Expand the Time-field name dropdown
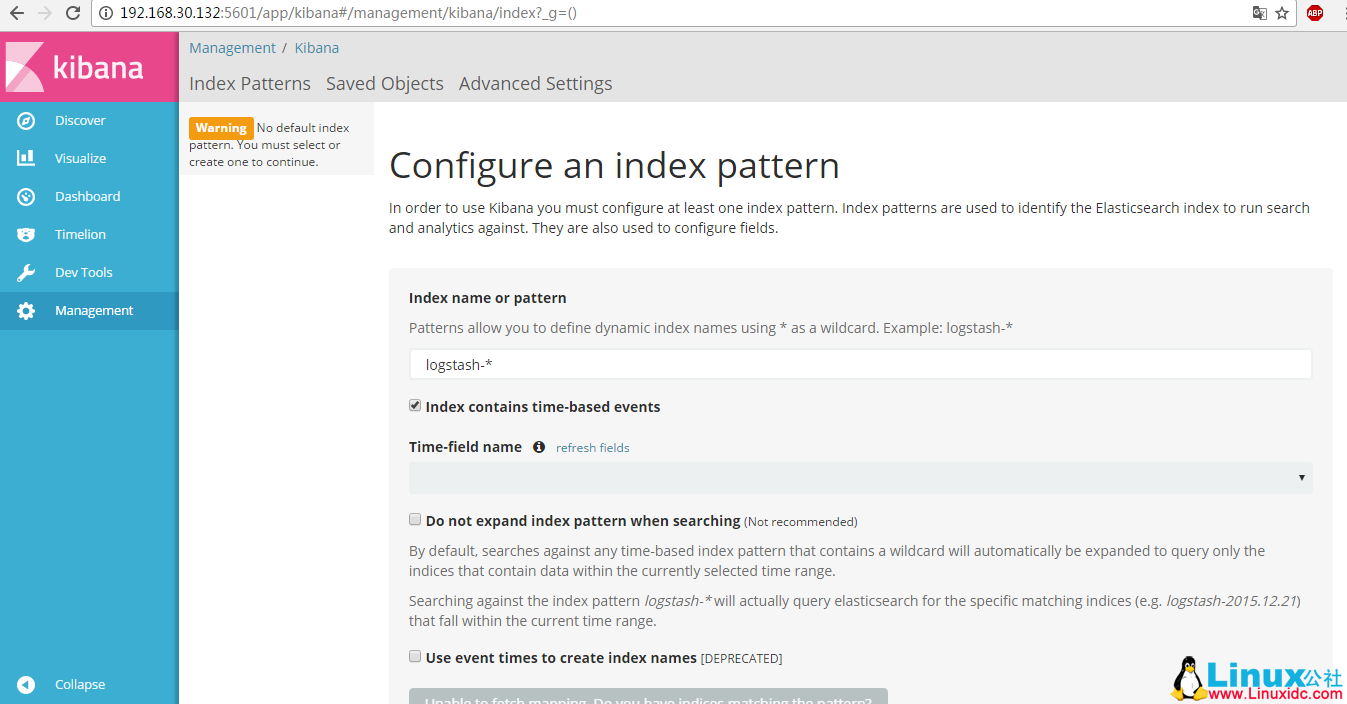Screen dimensions: 1347x704 860,478
